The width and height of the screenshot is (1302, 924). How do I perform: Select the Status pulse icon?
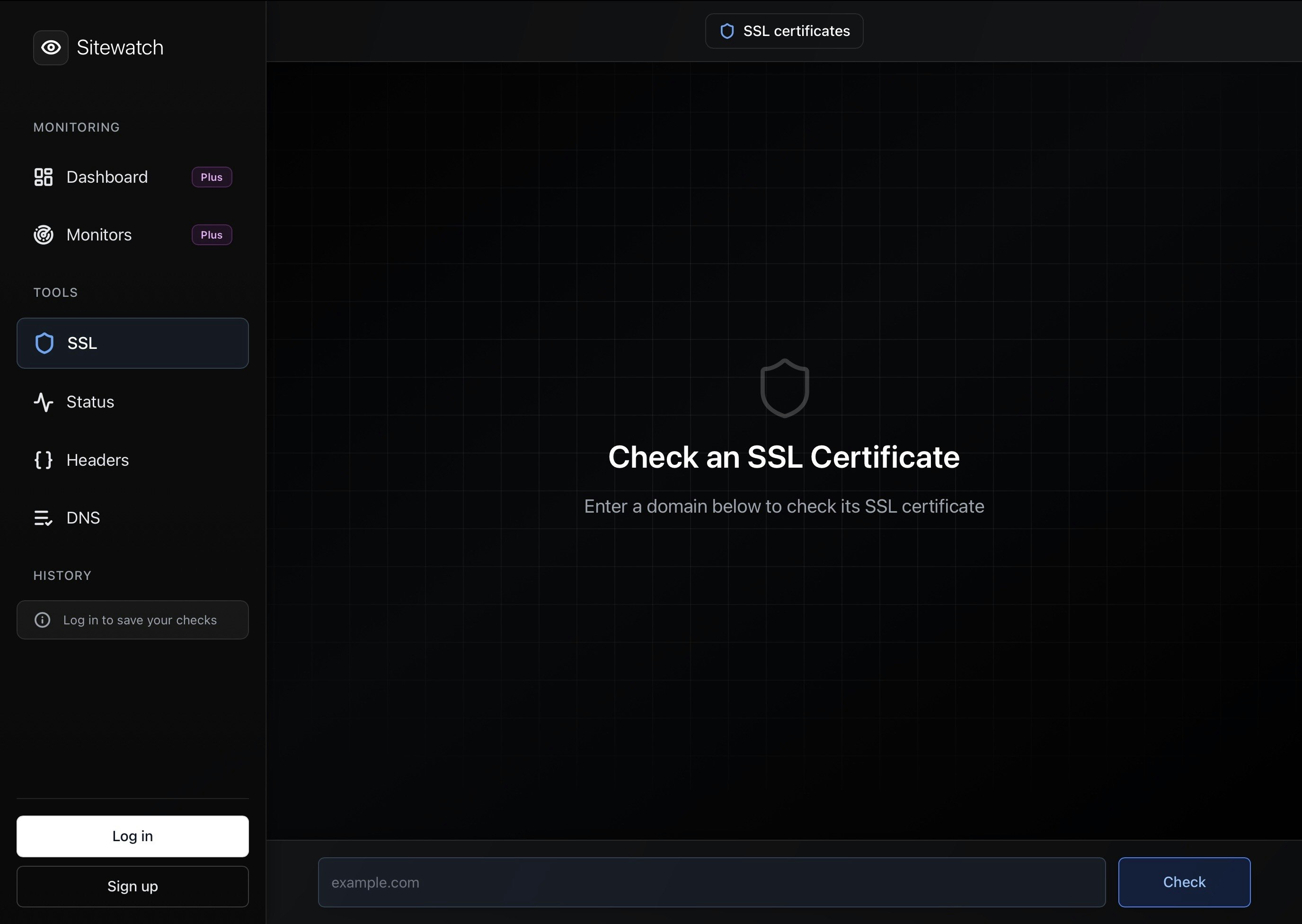(x=44, y=402)
